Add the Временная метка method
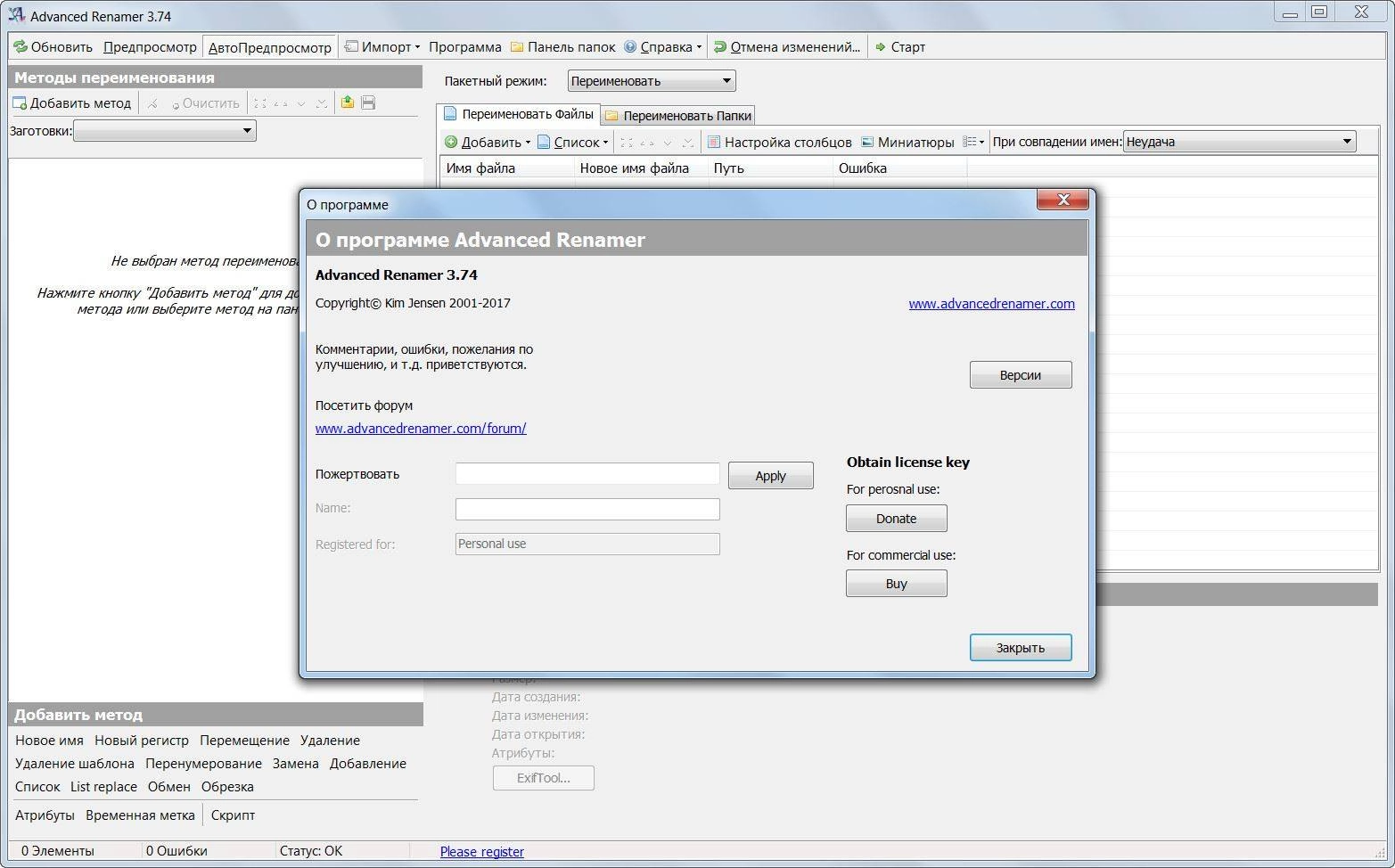 [x=140, y=815]
